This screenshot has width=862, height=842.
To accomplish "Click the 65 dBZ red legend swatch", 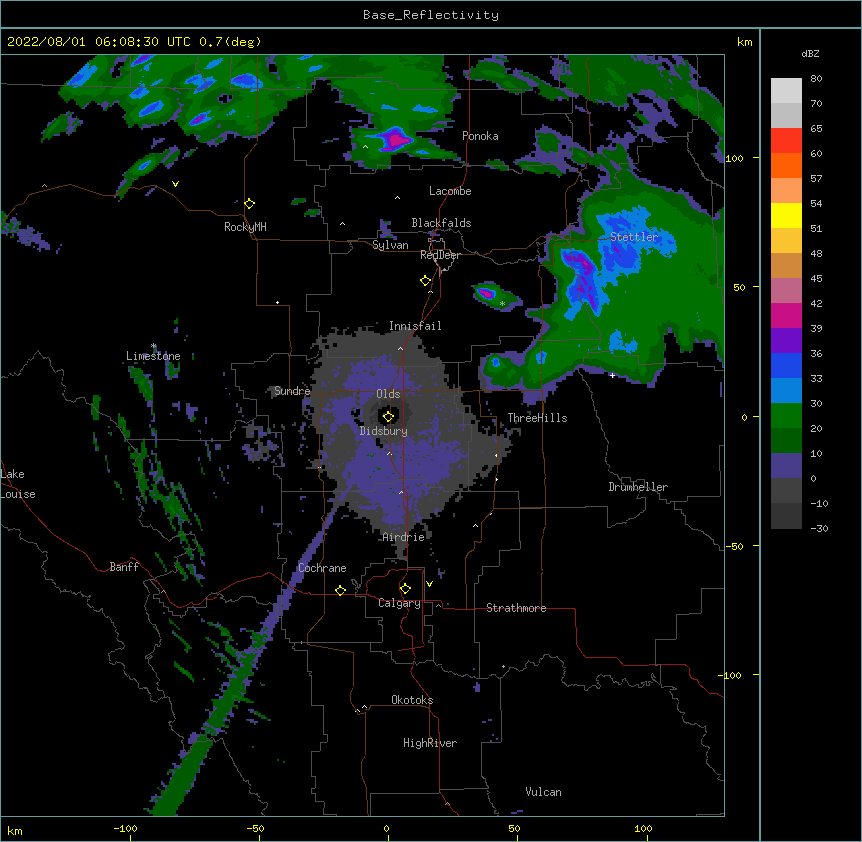I will (786, 141).
